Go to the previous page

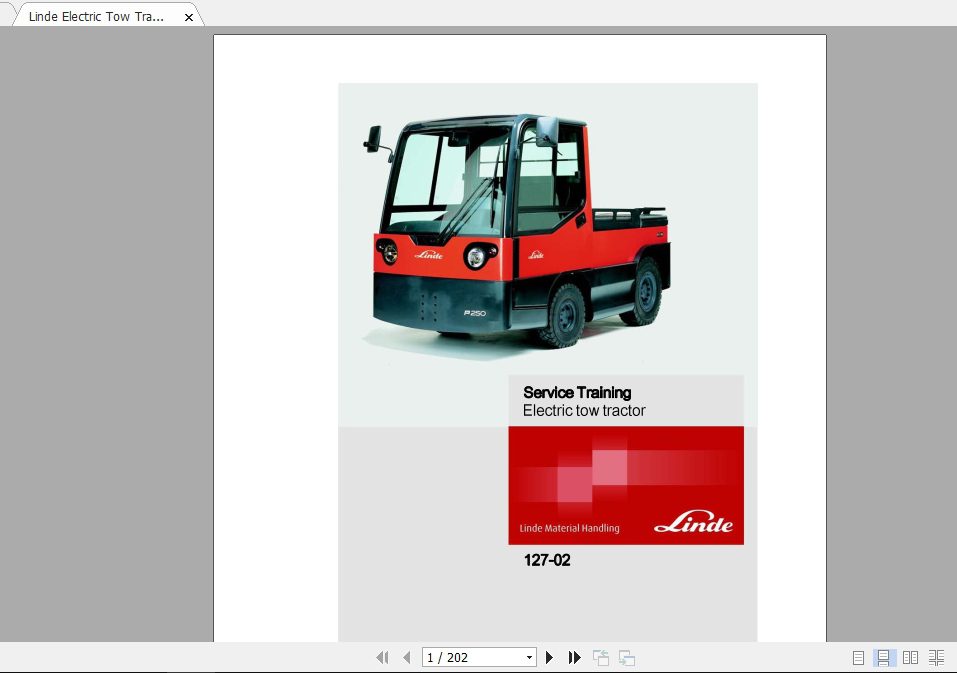(406, 657)
